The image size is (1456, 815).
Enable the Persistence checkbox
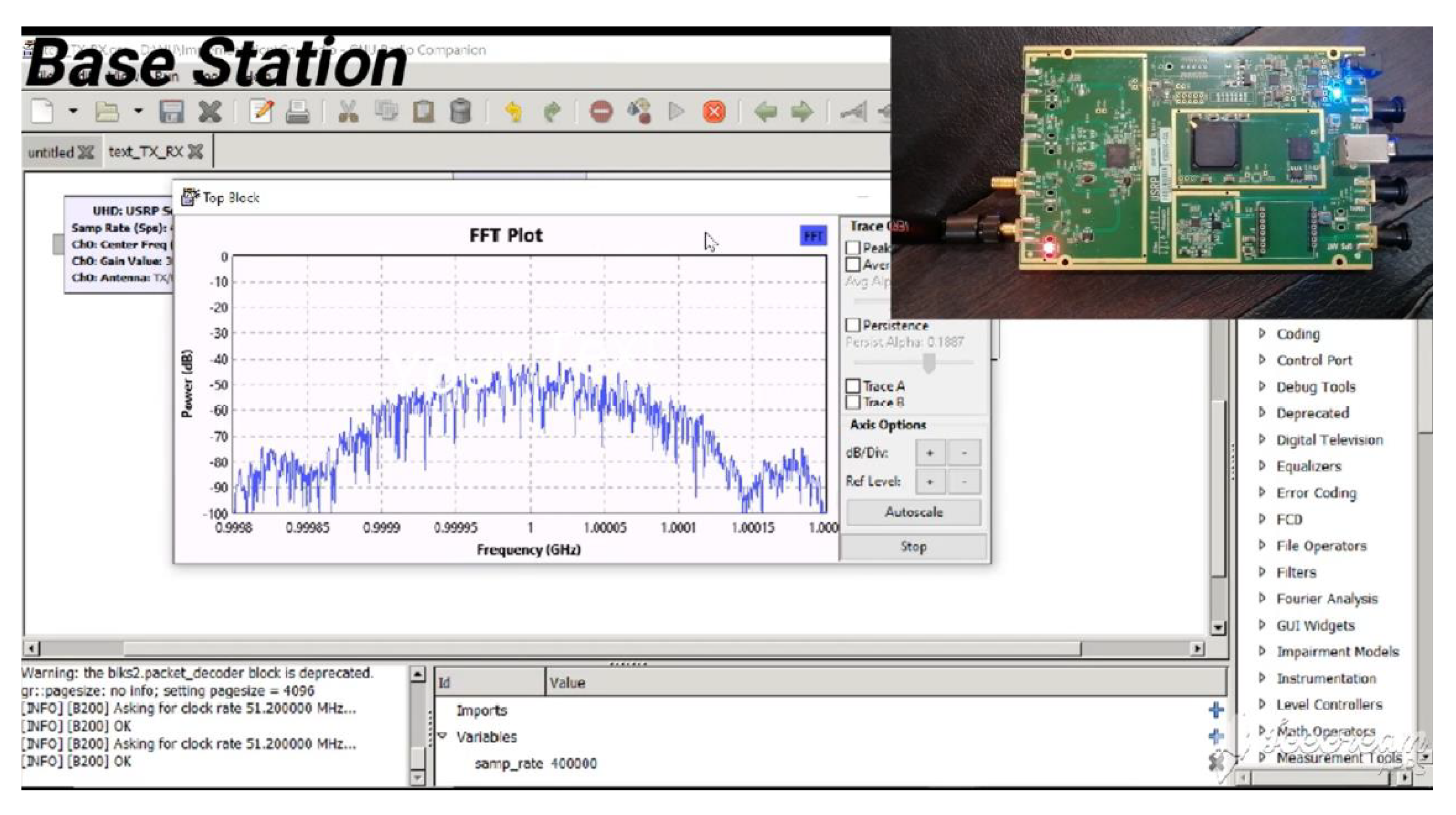[x=853, y=325]
